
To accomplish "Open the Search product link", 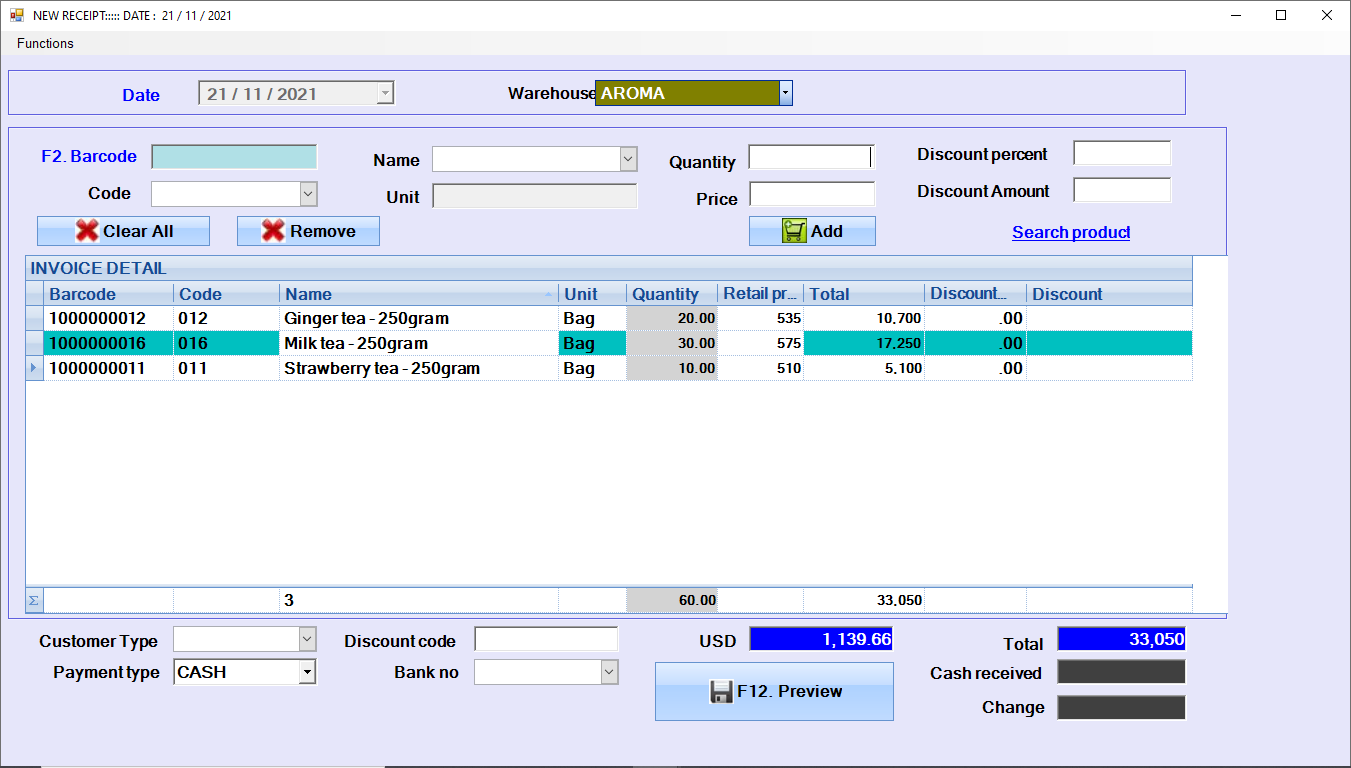I will [x=1071, y=232].
